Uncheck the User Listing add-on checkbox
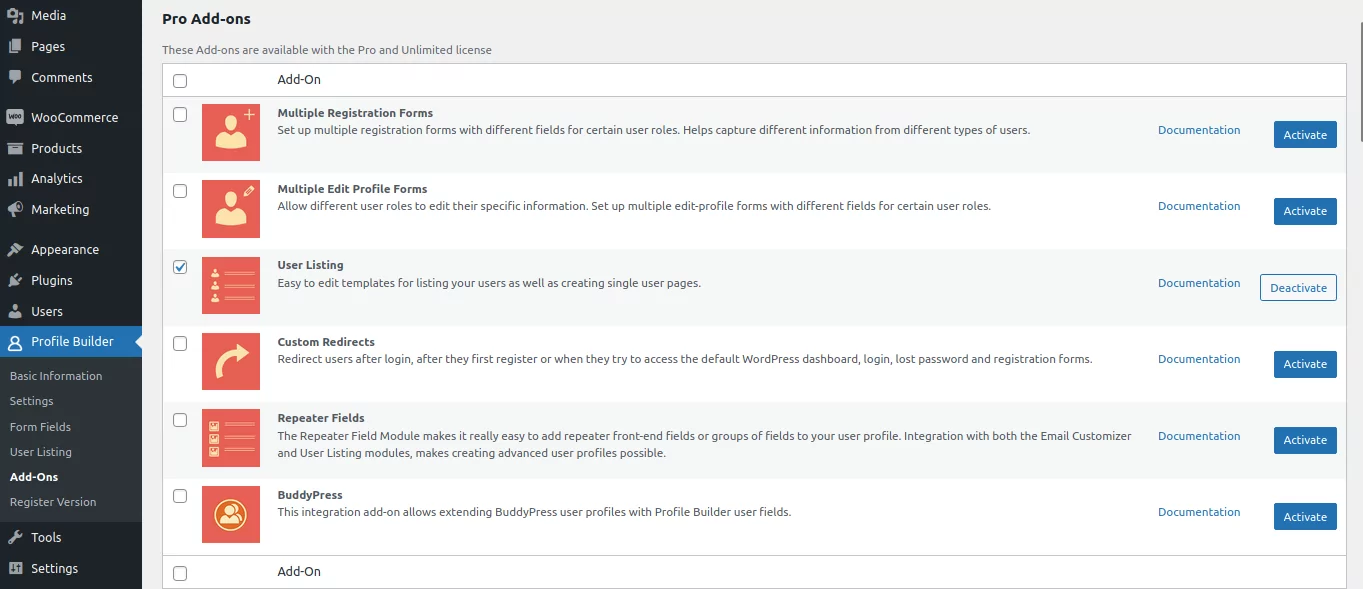The height and width of the screenshot is (589, 1363). pyautogui.click(x=180, y=267)
